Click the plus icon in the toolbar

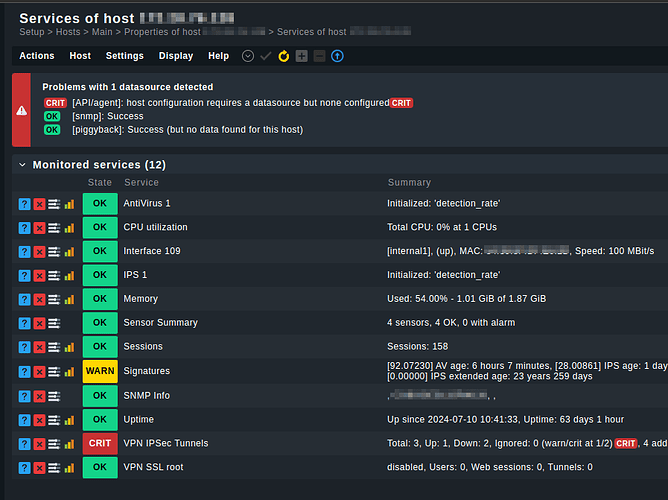pyautogui.click(x=301, y=57)
